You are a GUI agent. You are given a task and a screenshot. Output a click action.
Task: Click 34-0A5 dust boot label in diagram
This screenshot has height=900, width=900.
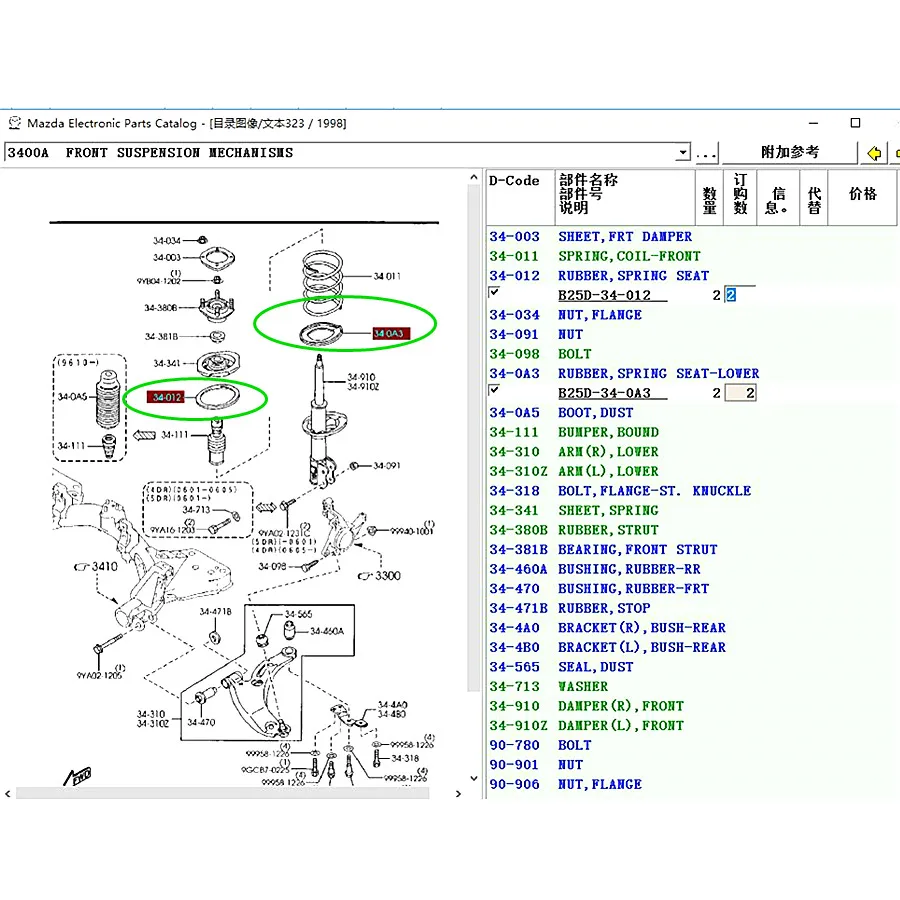point(72,397)
